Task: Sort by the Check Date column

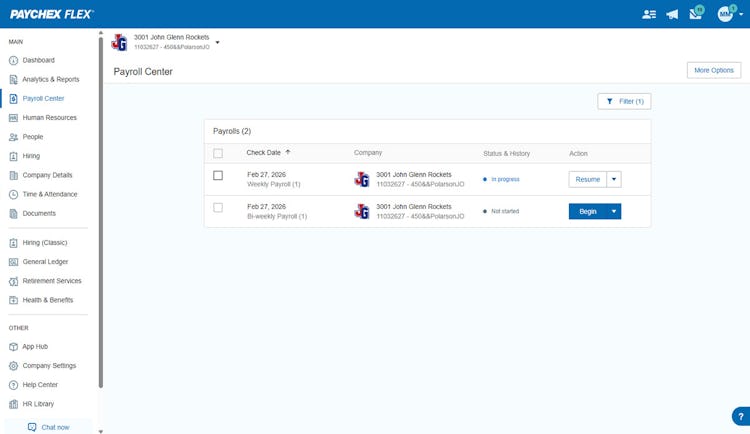Action: coord(268,153)
